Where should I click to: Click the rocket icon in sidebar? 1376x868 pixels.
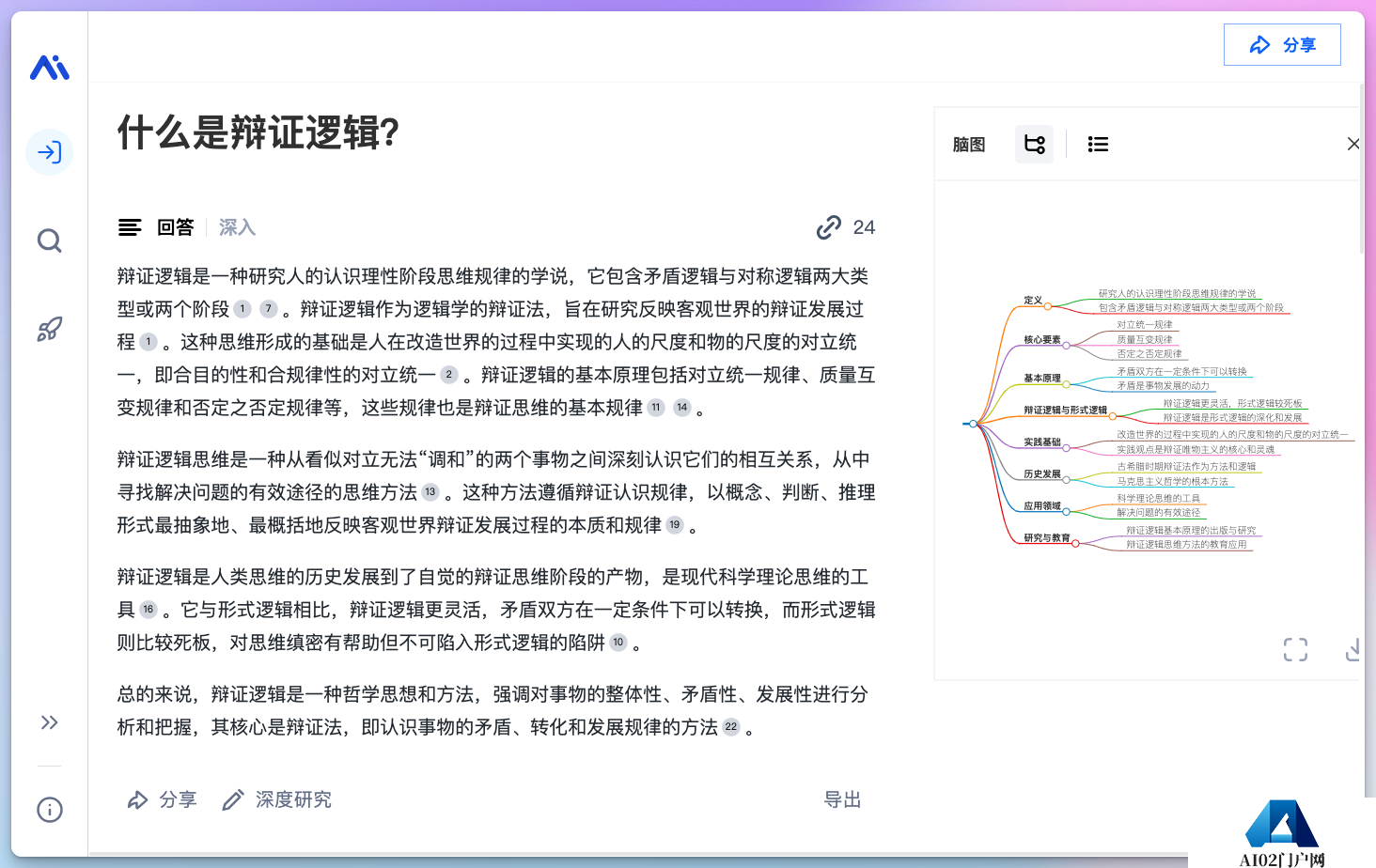(49, 329)
